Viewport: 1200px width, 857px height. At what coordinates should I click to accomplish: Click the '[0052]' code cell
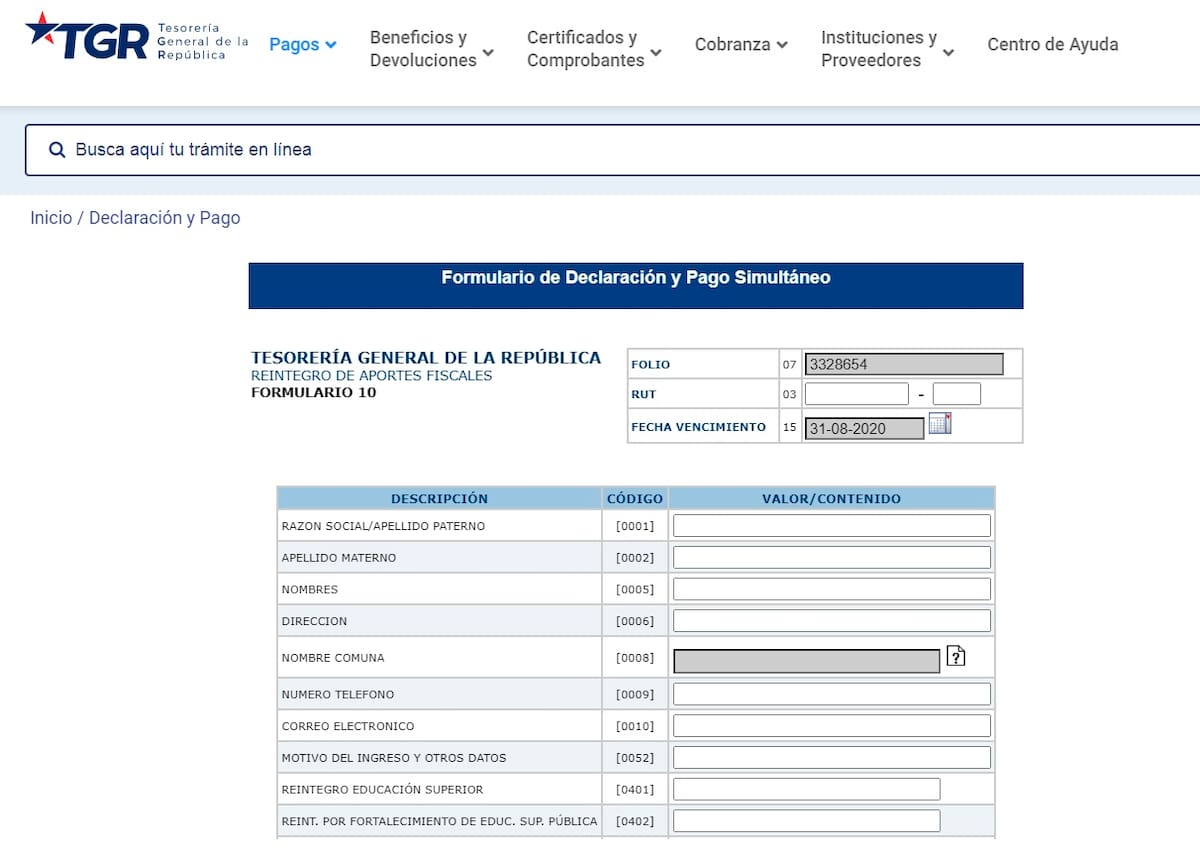click(x=635, y=758)
